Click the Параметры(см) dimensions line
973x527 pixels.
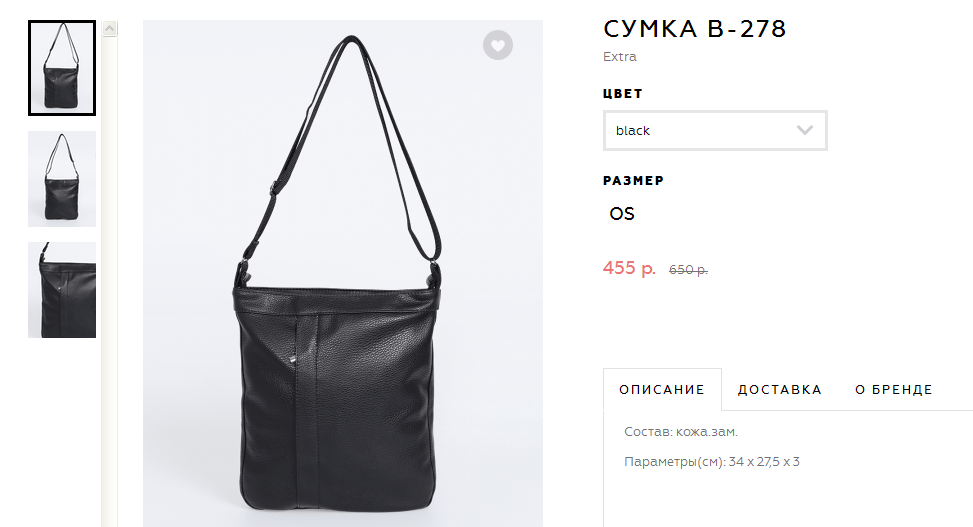(x=712, y=462)
